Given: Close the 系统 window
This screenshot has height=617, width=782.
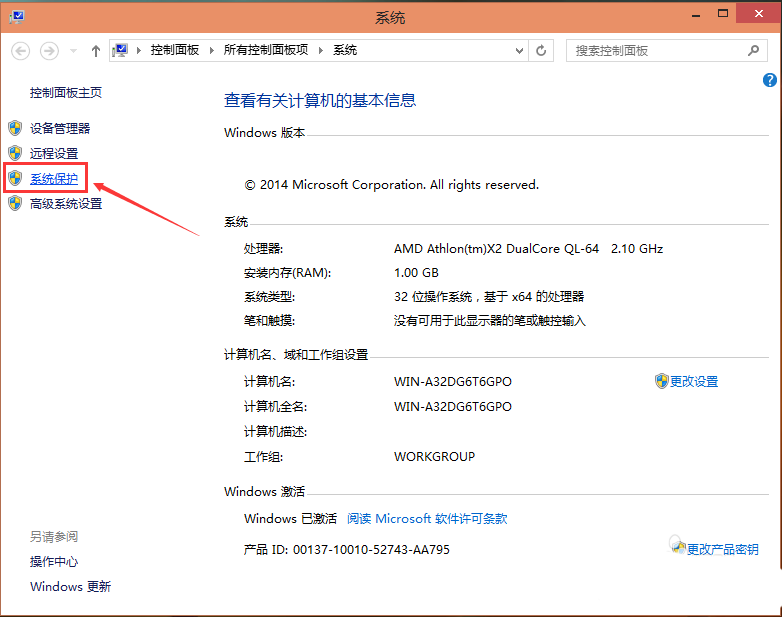Looking at the screenshot, I should pos(759,13).
